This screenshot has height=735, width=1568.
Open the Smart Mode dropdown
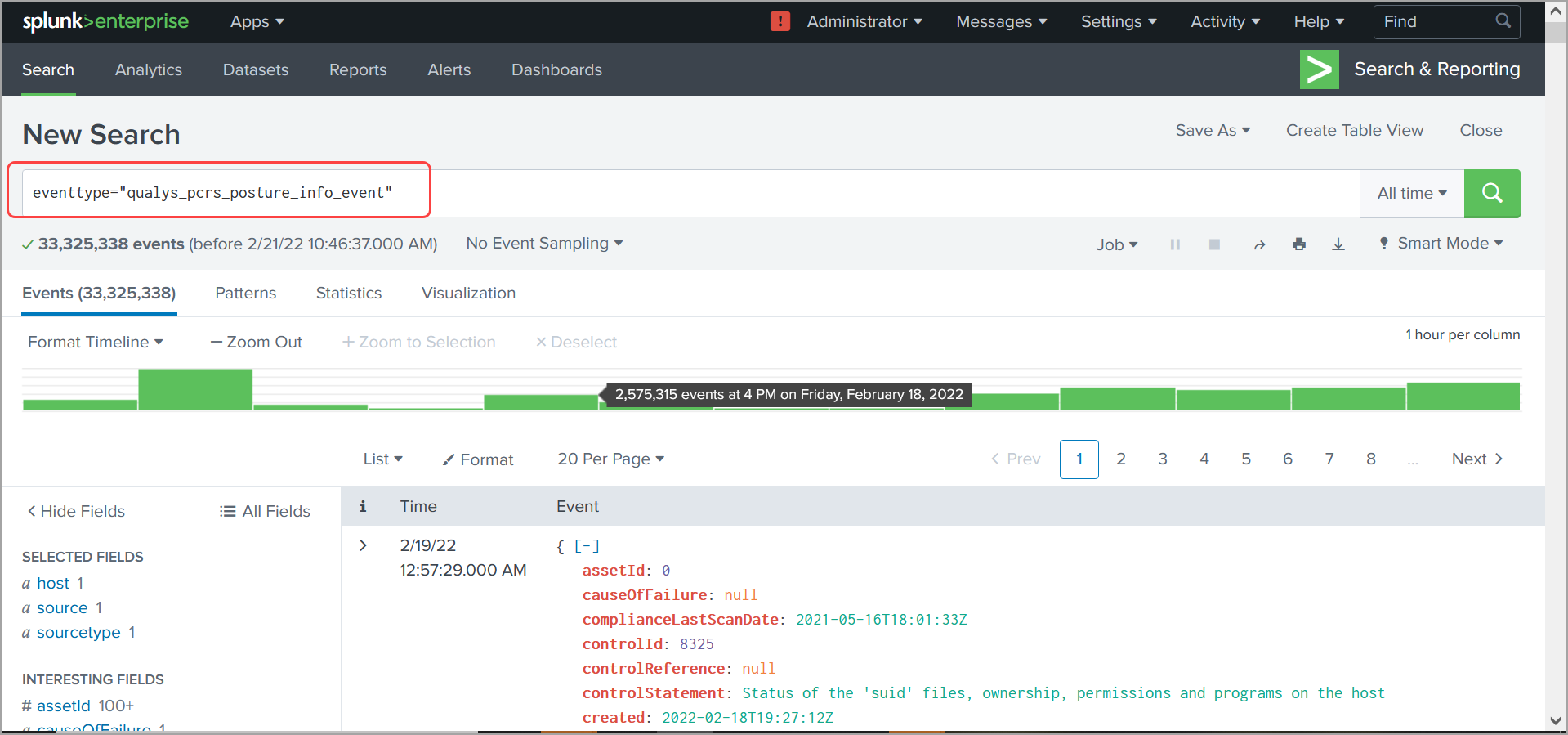(1441, 244)
